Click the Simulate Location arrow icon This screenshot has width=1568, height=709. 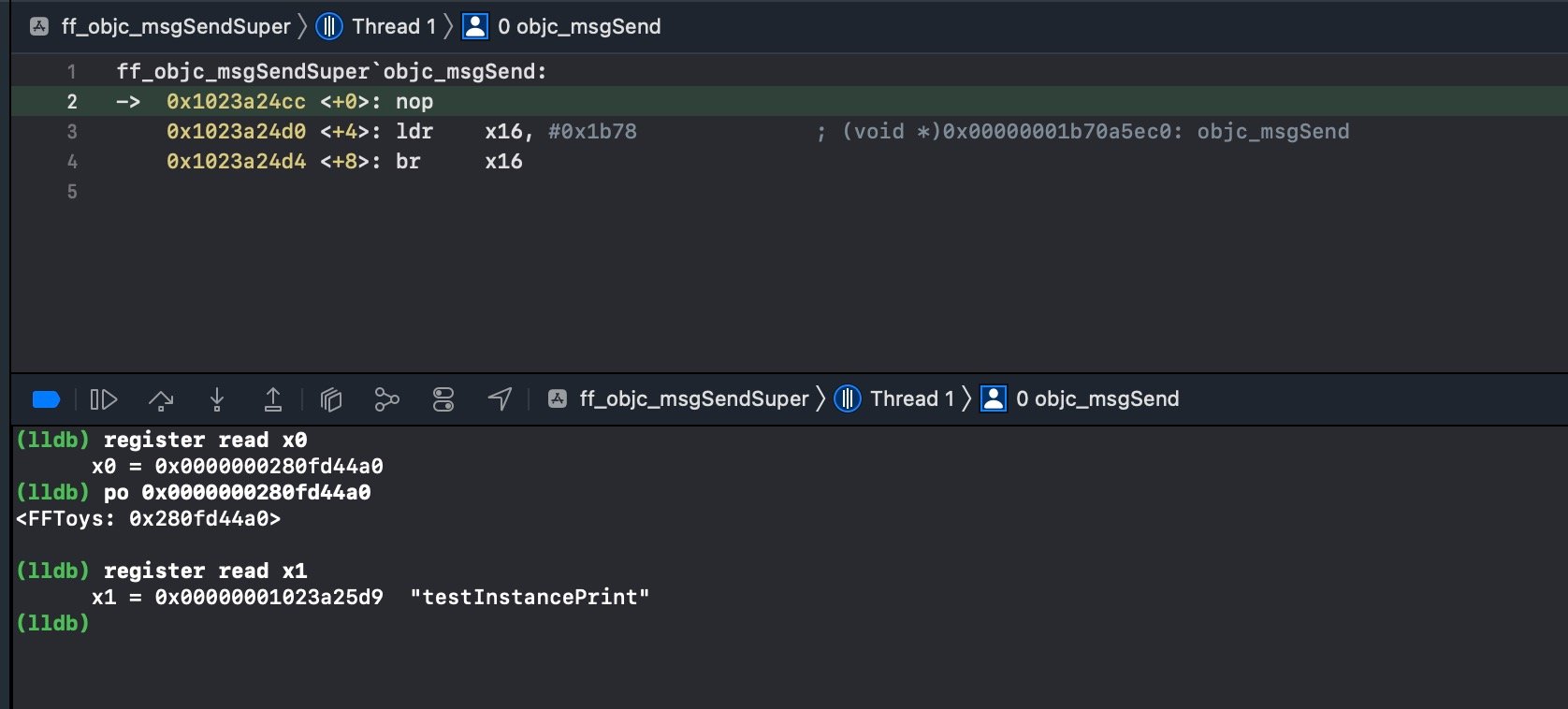coord(500,399)
